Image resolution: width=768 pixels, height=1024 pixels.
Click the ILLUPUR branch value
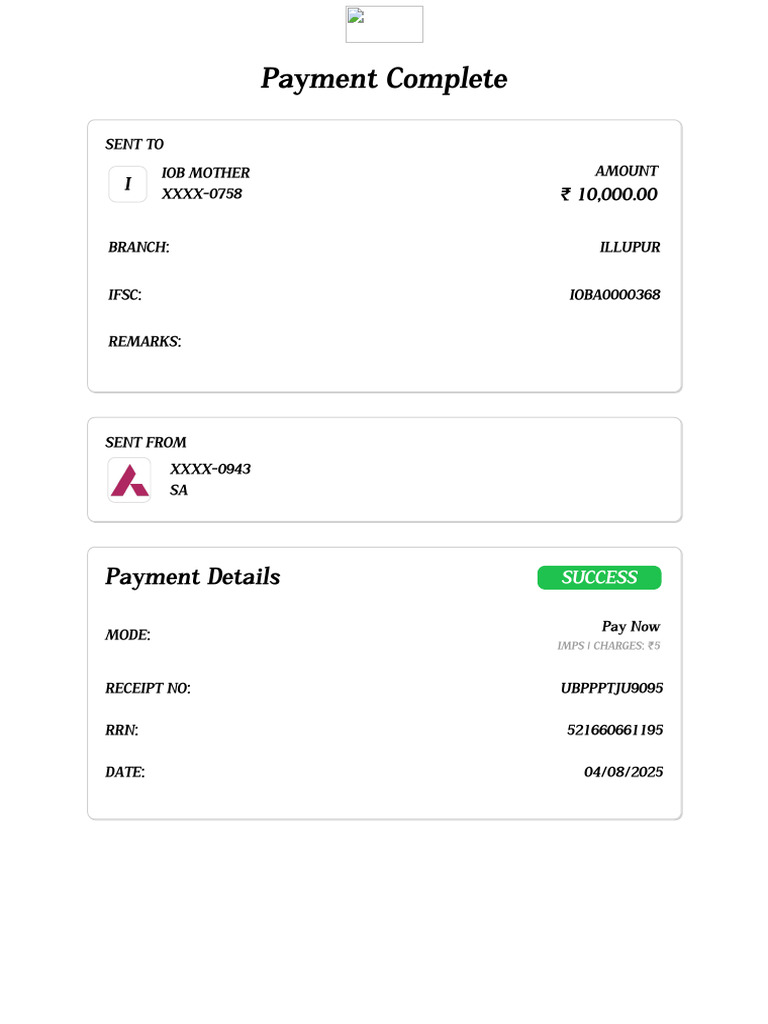click(630, 247)
